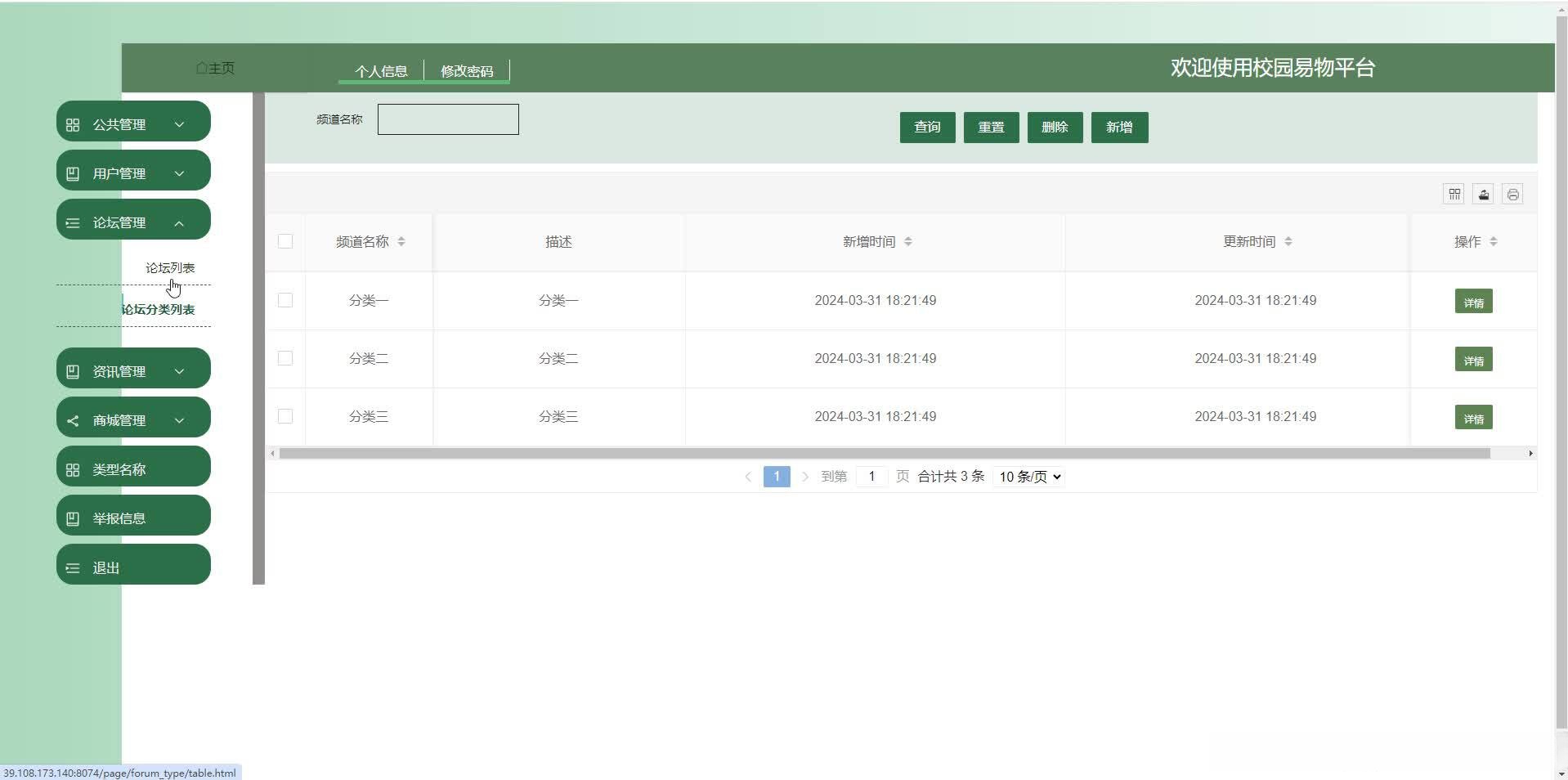Go to previous page arrow
The width and height of the screenshot is (1568, 780).
pyautogui.click(x=748, y=477)
